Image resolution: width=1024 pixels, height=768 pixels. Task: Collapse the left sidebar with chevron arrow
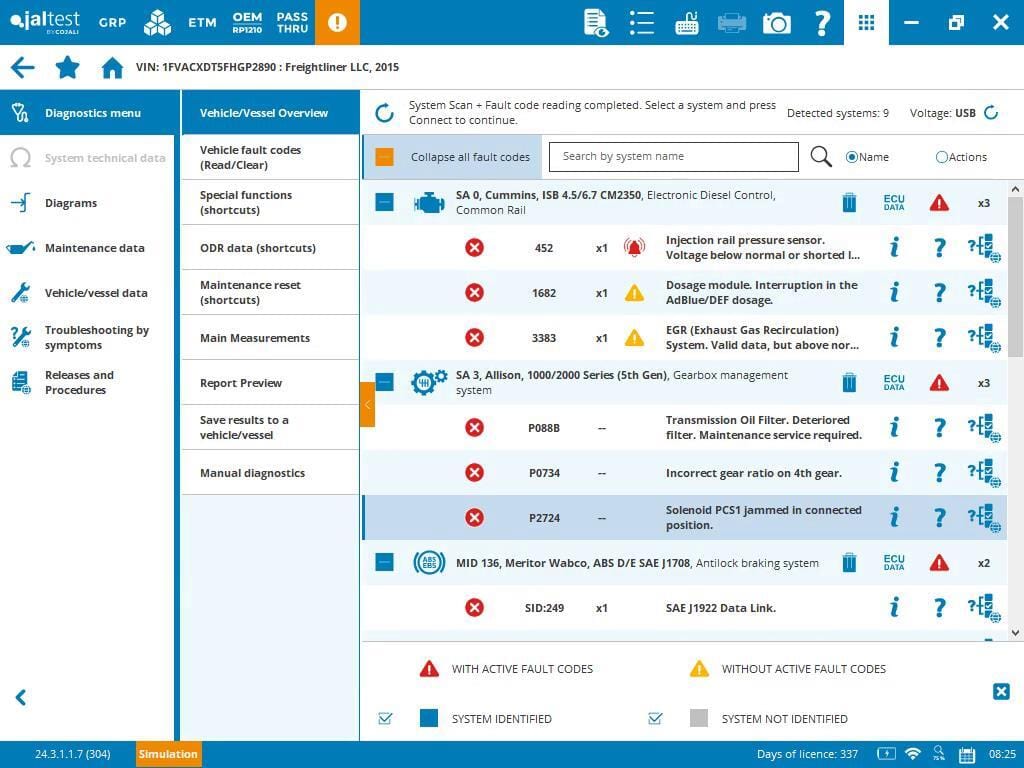21,698
